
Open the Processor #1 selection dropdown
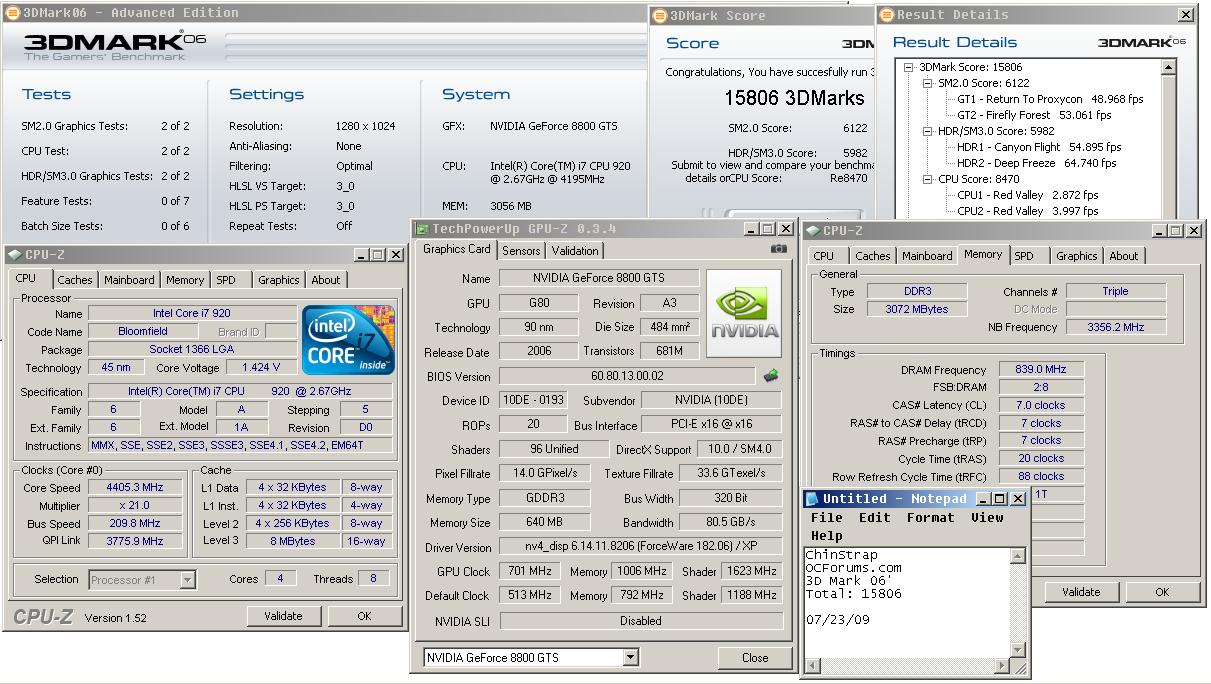click(187, 579)
